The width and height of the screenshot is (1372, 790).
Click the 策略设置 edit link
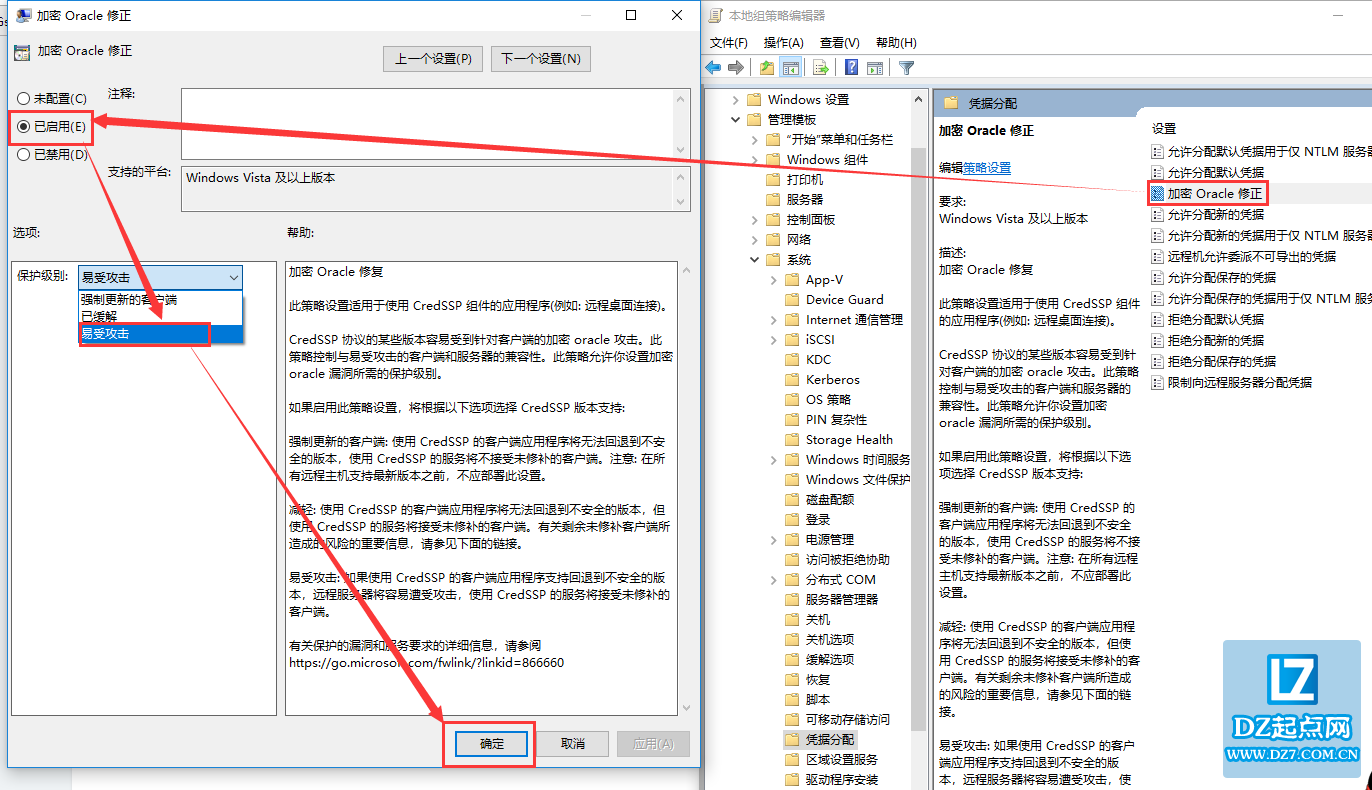[x=987, y=168]
